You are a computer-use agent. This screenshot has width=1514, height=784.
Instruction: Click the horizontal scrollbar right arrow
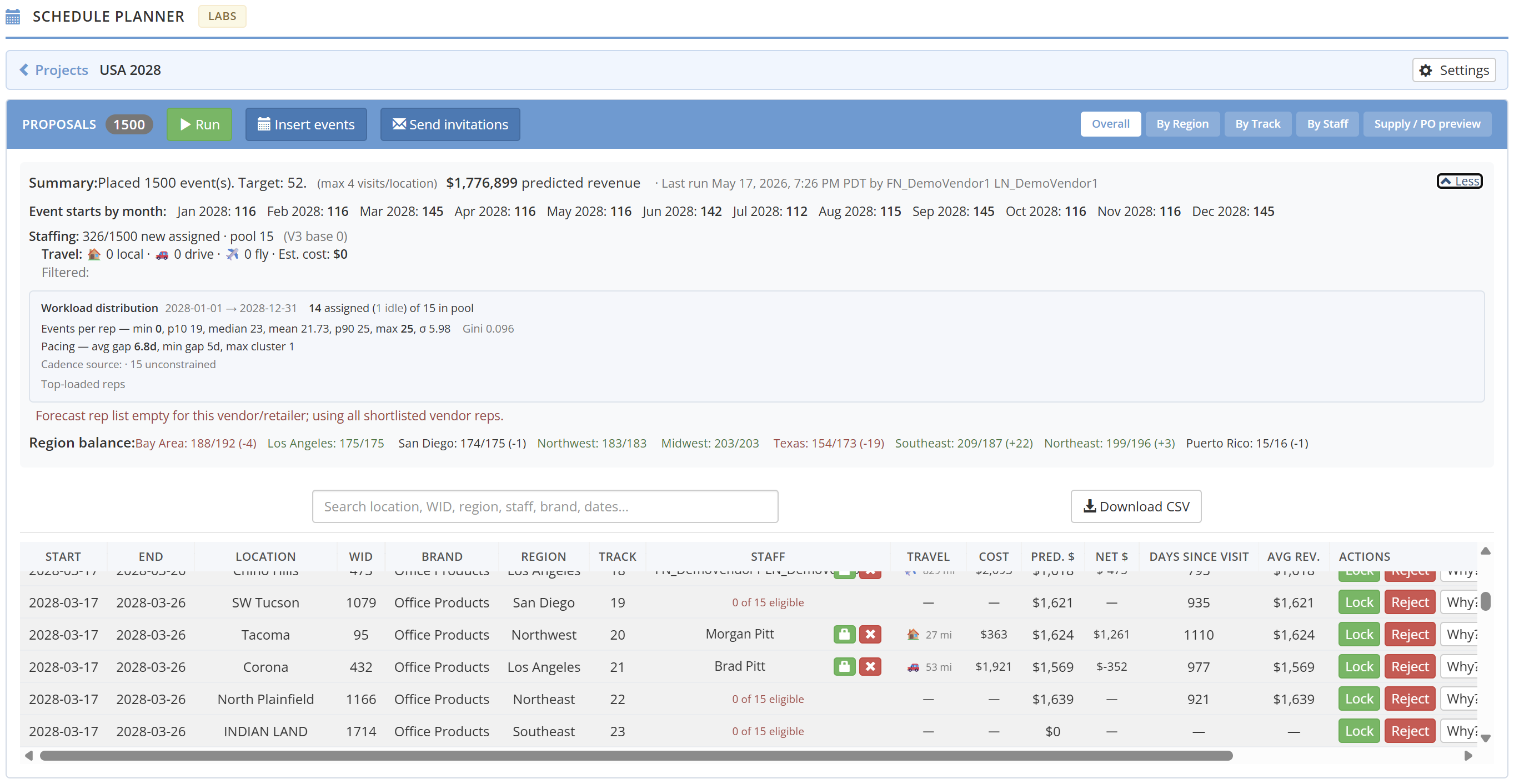tap(1467, 755)
